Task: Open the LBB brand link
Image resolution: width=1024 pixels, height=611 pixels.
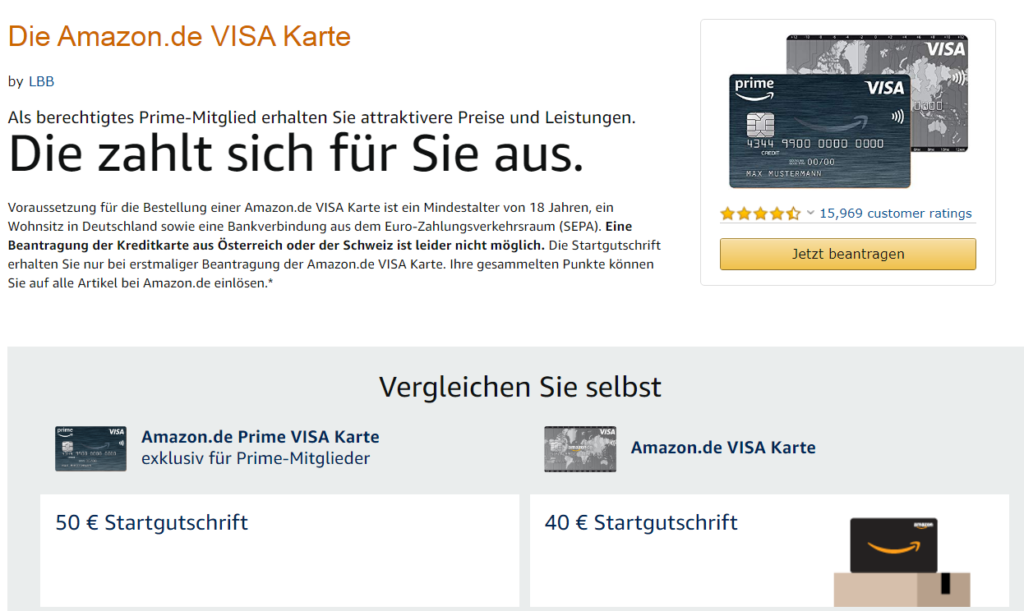Action: (41, 81)
